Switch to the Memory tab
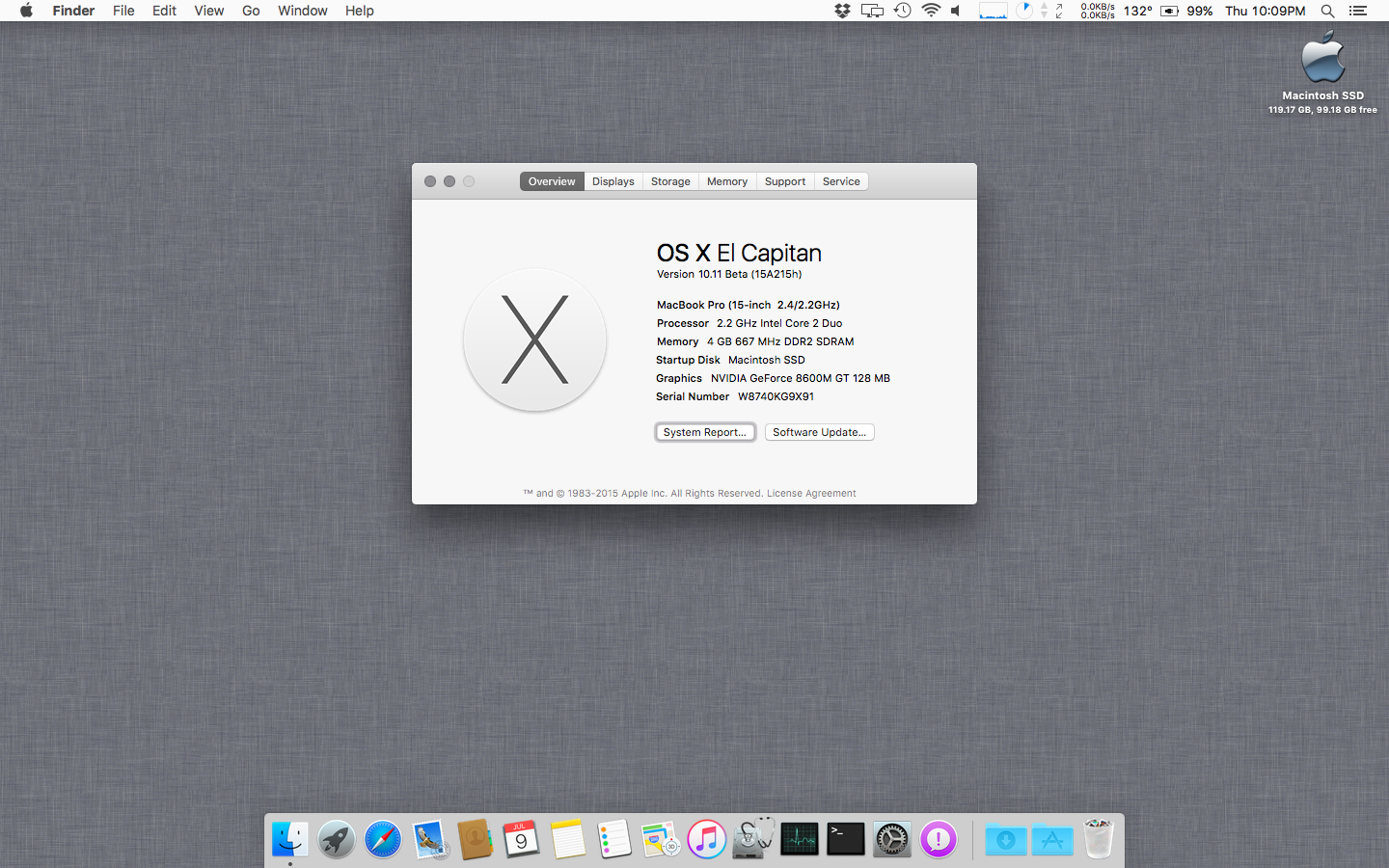The height and width of the screenshot is (868, 1389). 727,181
